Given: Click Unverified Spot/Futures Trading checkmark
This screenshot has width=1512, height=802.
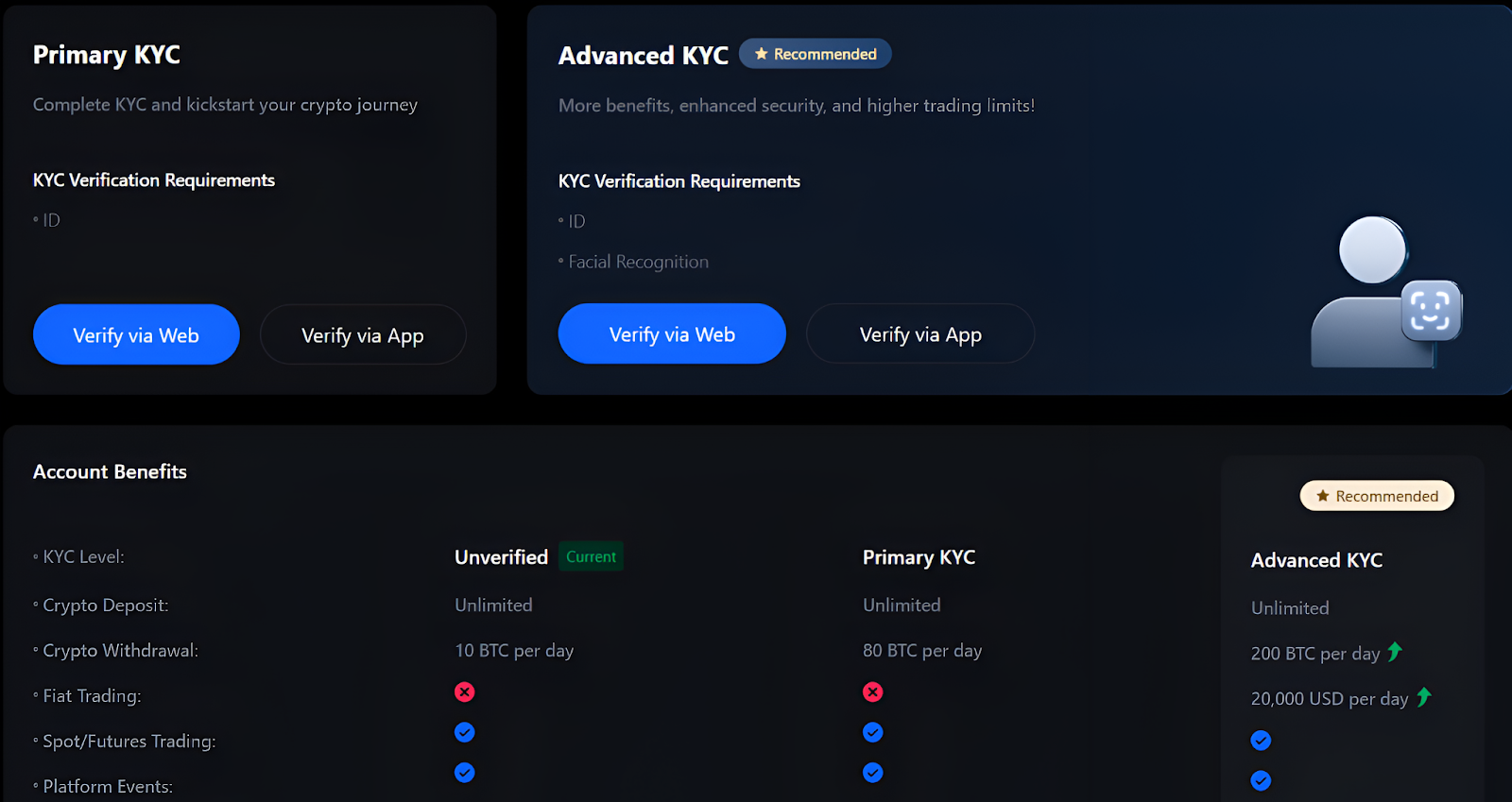Looking at the screenshot, I should click(x=464, y=732).
